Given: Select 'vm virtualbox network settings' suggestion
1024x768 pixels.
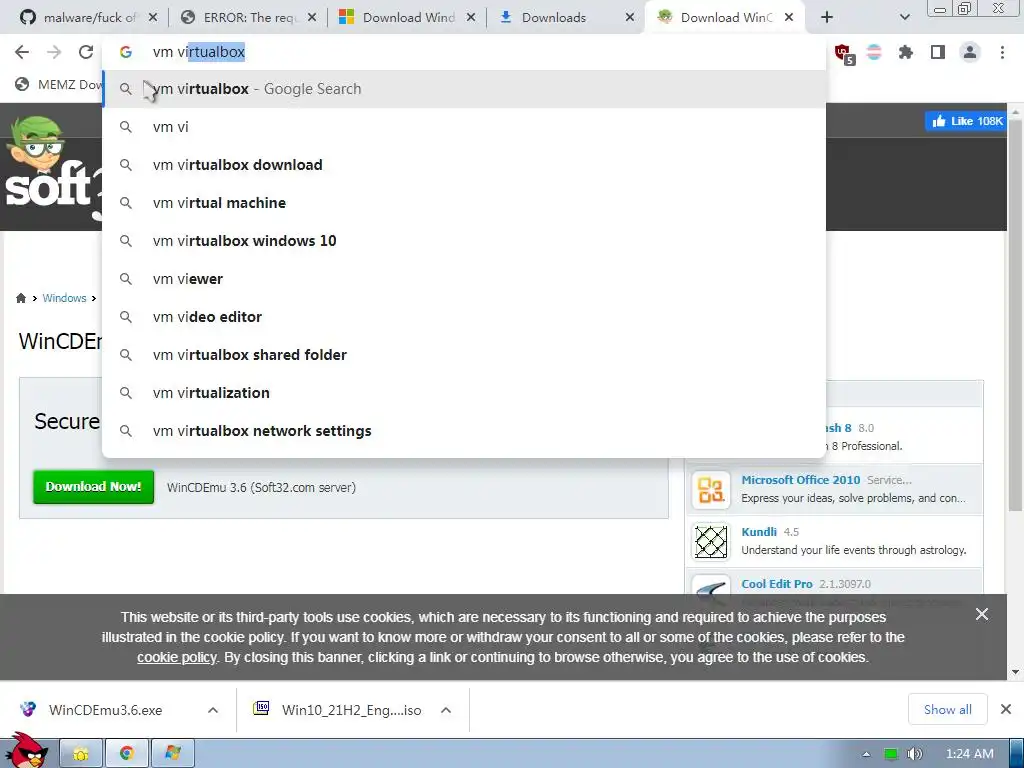Looking at the screenshot, I should tap(464, 430).
